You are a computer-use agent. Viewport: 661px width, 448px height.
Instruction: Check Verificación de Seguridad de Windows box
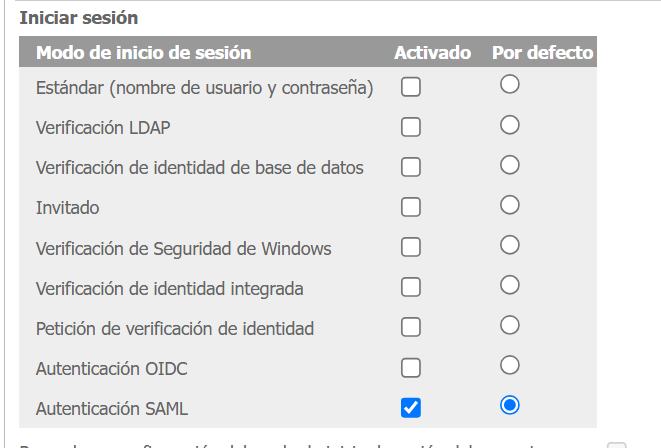point(410,247)
